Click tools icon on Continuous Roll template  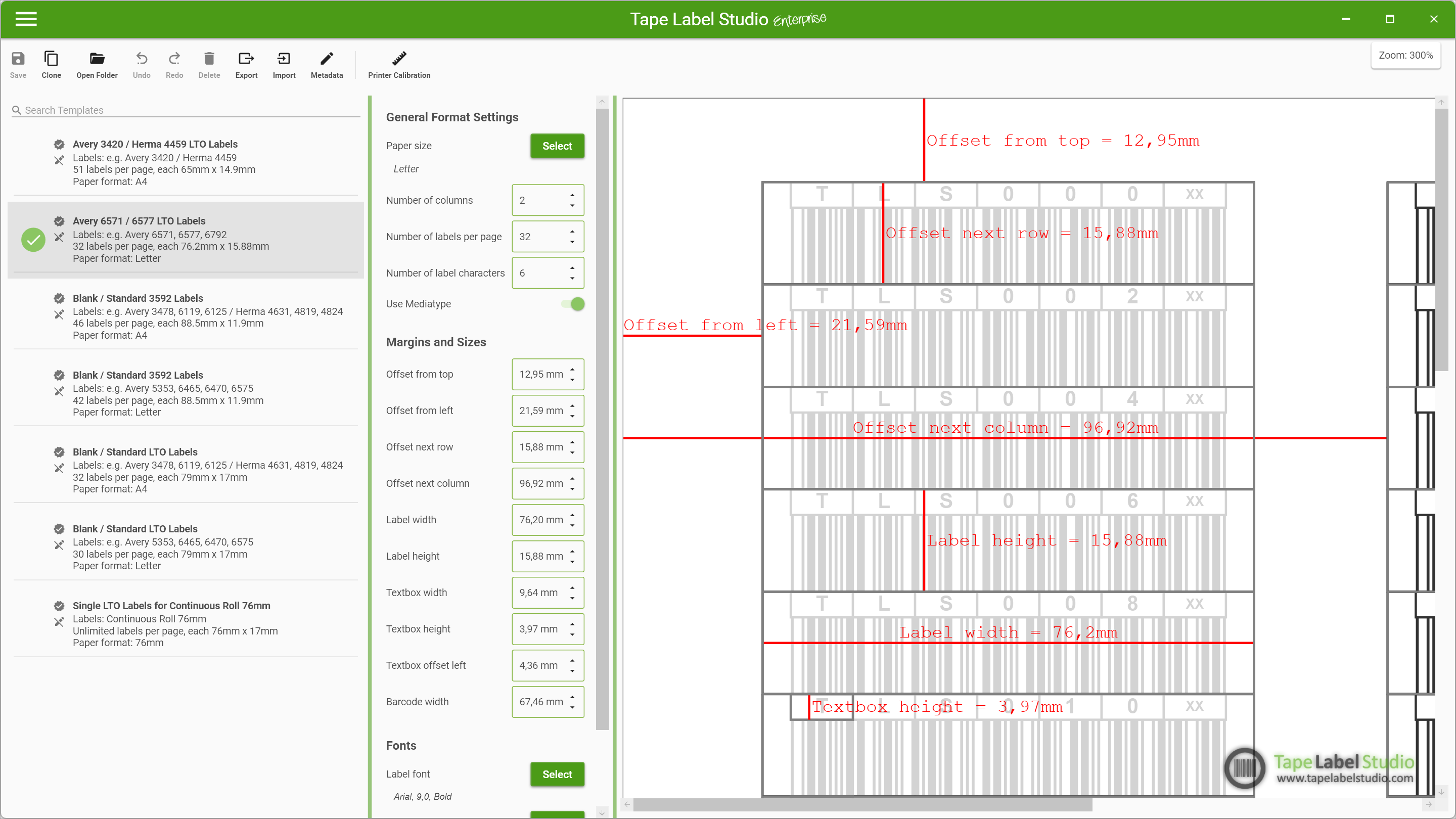(x=59, y=622)
